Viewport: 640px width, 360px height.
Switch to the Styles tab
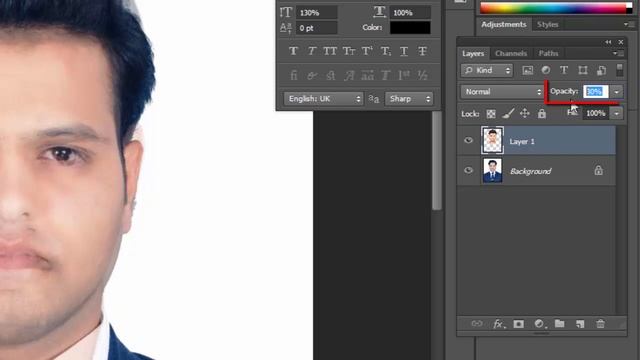547,24
